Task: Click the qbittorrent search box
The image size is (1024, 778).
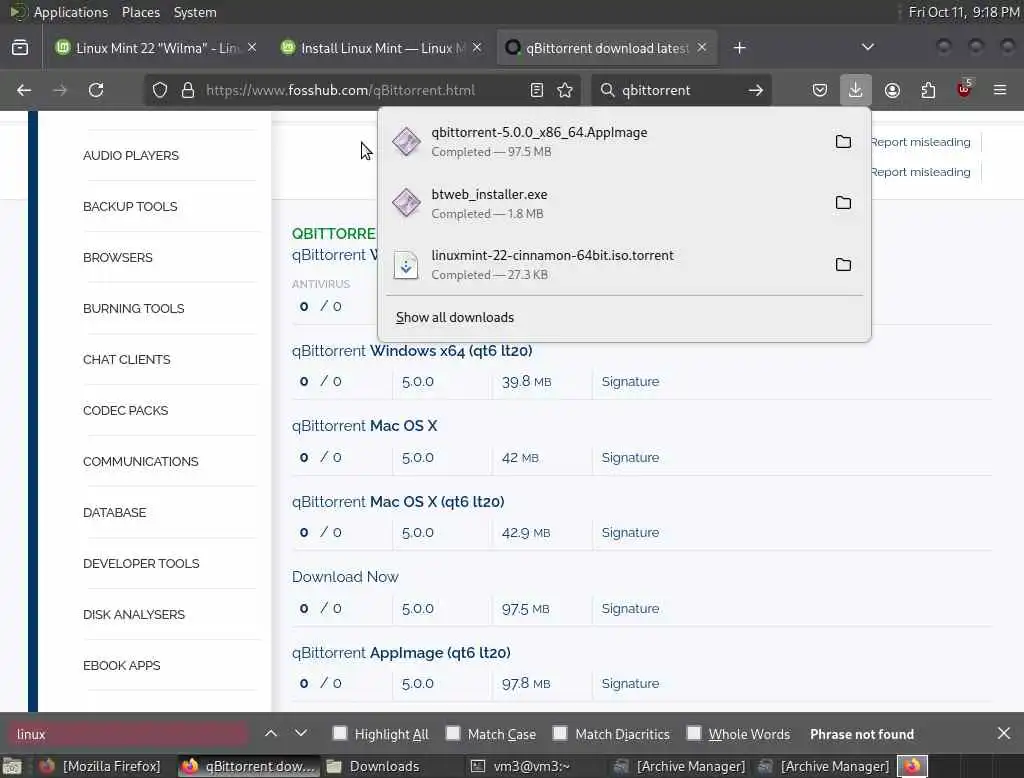Action: 679,90
